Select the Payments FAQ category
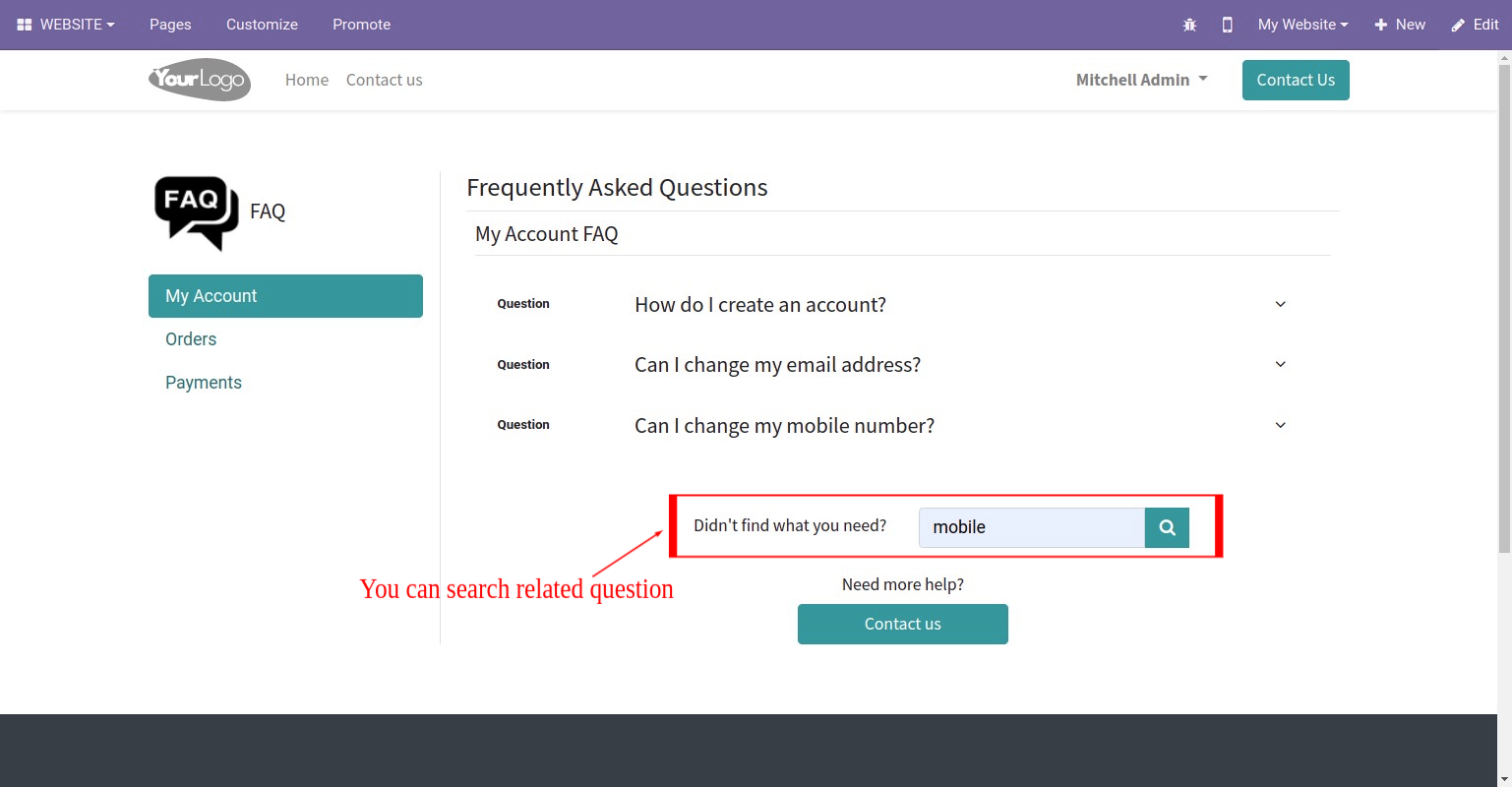The width and height of the screenshot is (1512, 787). (x=204, y=383)
